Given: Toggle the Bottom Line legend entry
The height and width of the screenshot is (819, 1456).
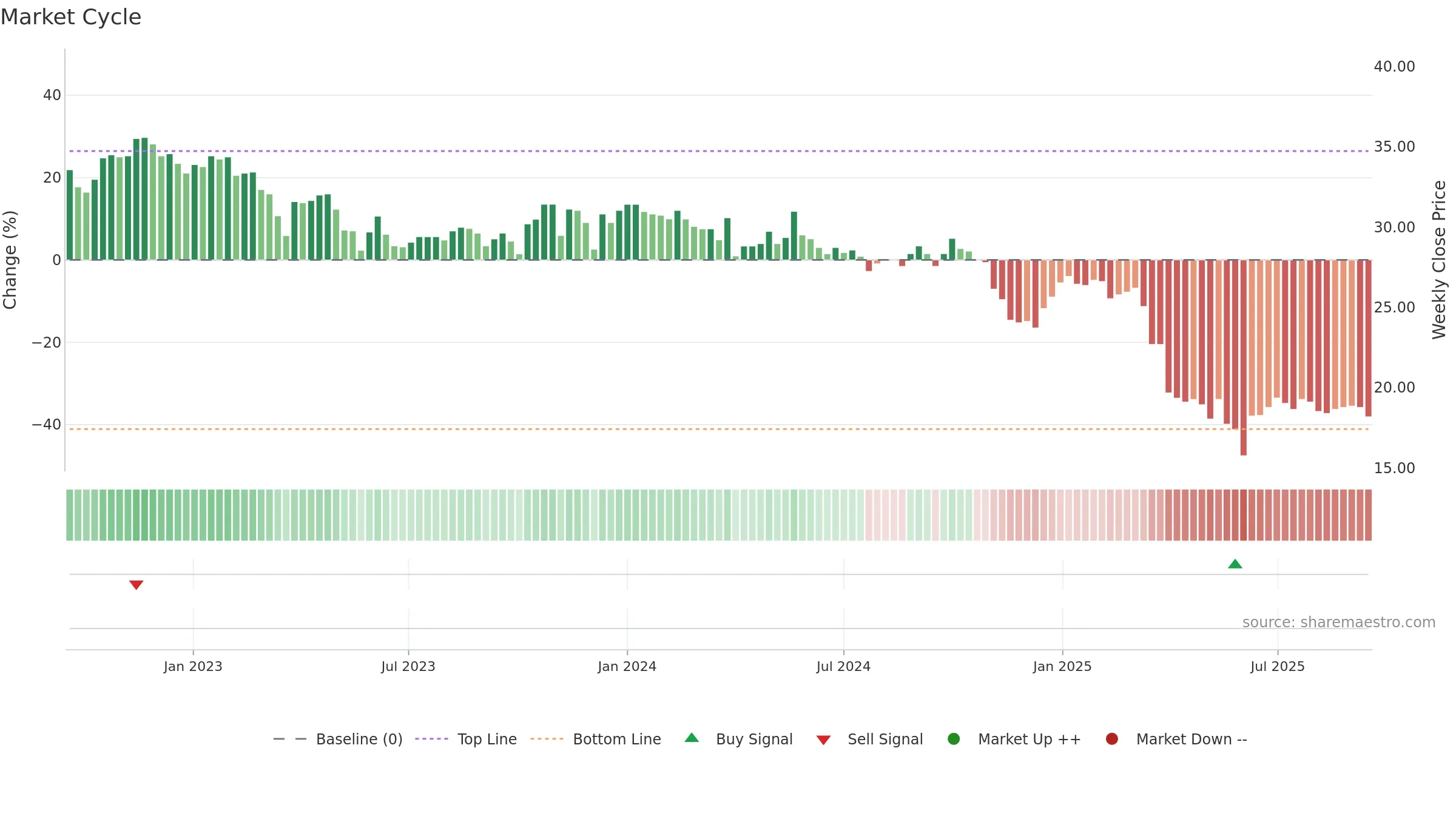Looking at the screenshot, I should coord(596,739).
